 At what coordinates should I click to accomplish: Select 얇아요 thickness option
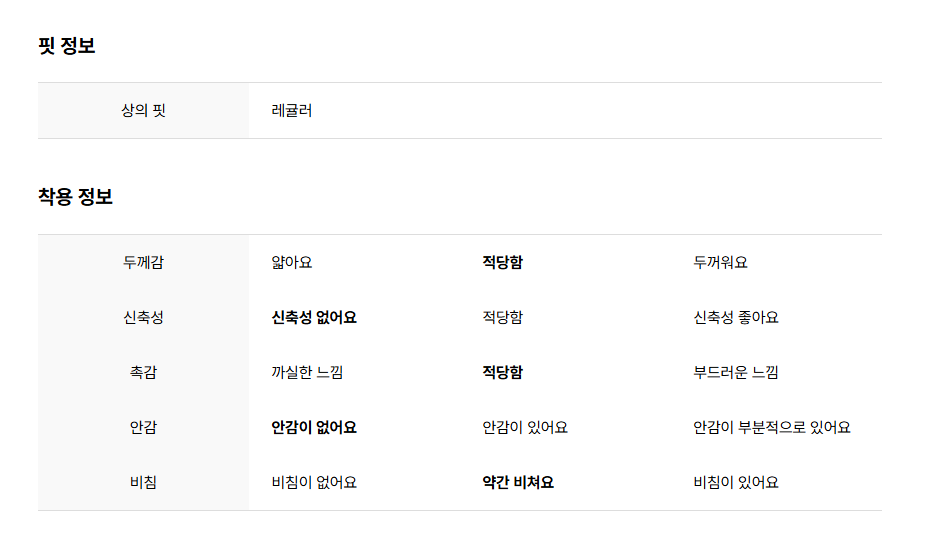click(291, 263)
